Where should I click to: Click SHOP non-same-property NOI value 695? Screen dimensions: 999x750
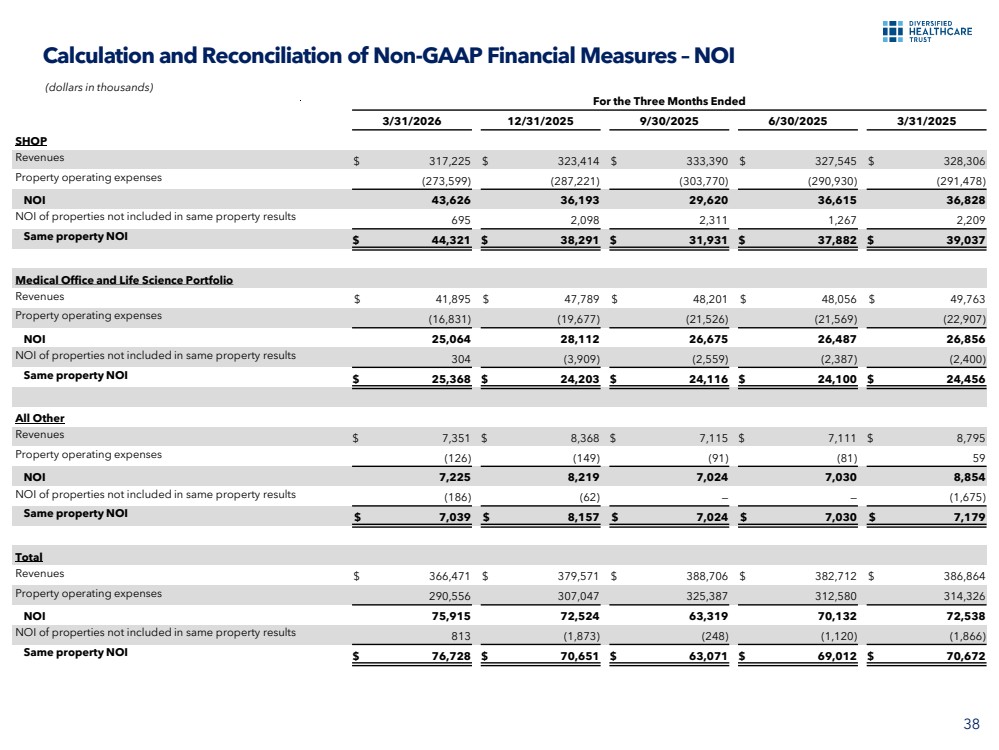(x=461, y=220)
